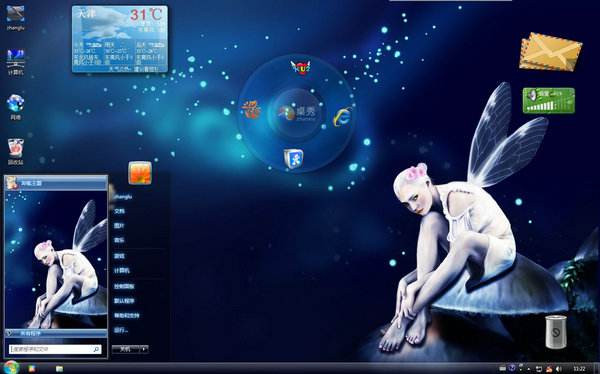Open the envelope mail gadget
The image size is (600, 374).
(x=551, y=52)
